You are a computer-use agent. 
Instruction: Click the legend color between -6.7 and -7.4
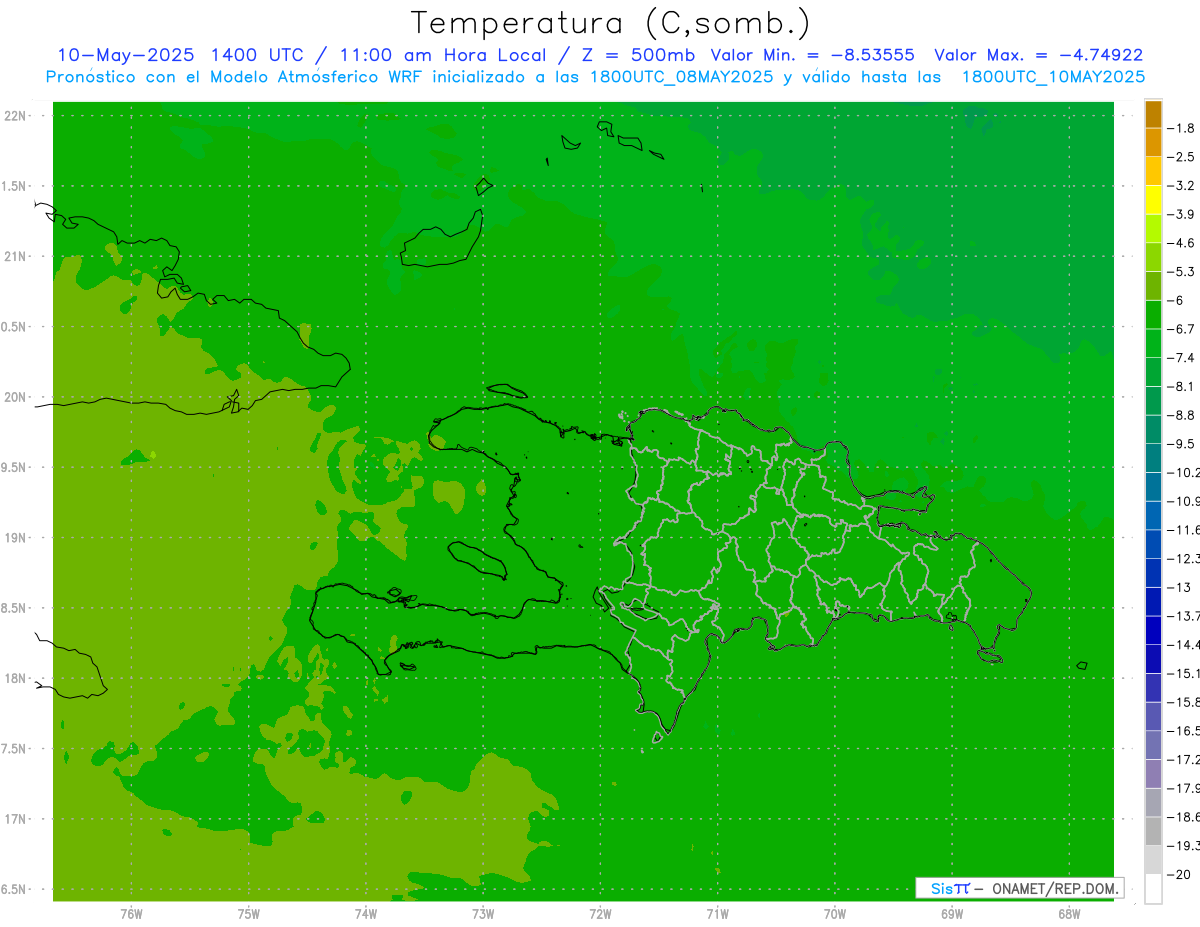[1153, 343]
